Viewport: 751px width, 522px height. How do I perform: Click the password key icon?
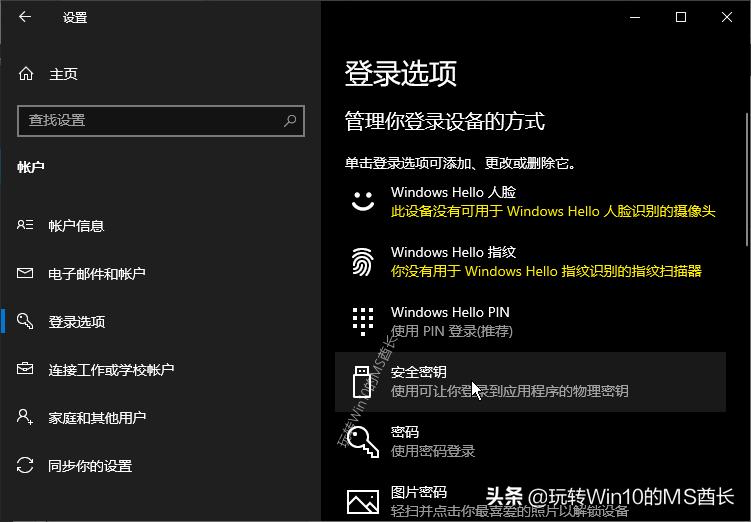[363, 442]
